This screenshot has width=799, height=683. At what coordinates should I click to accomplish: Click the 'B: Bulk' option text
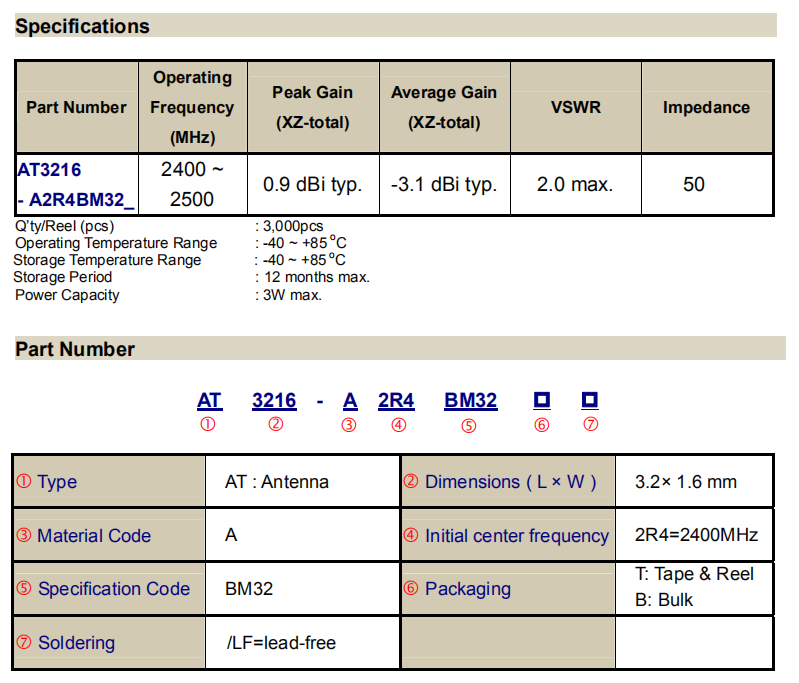coord(664,600)
